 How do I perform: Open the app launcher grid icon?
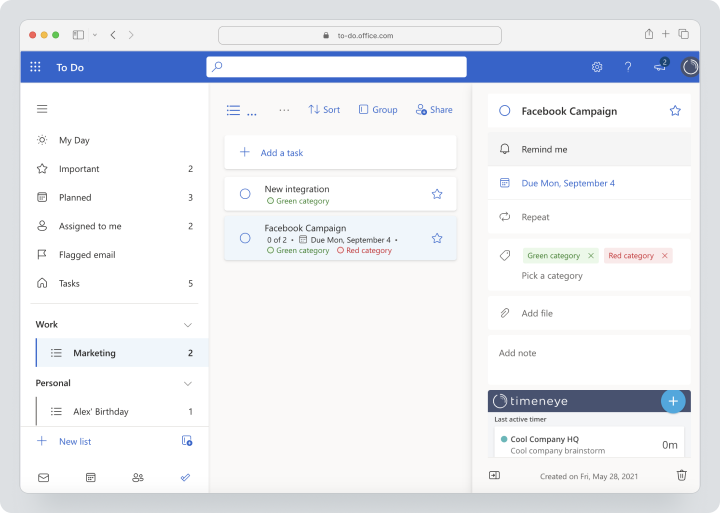pyautogui.click(x=35, y=67)
